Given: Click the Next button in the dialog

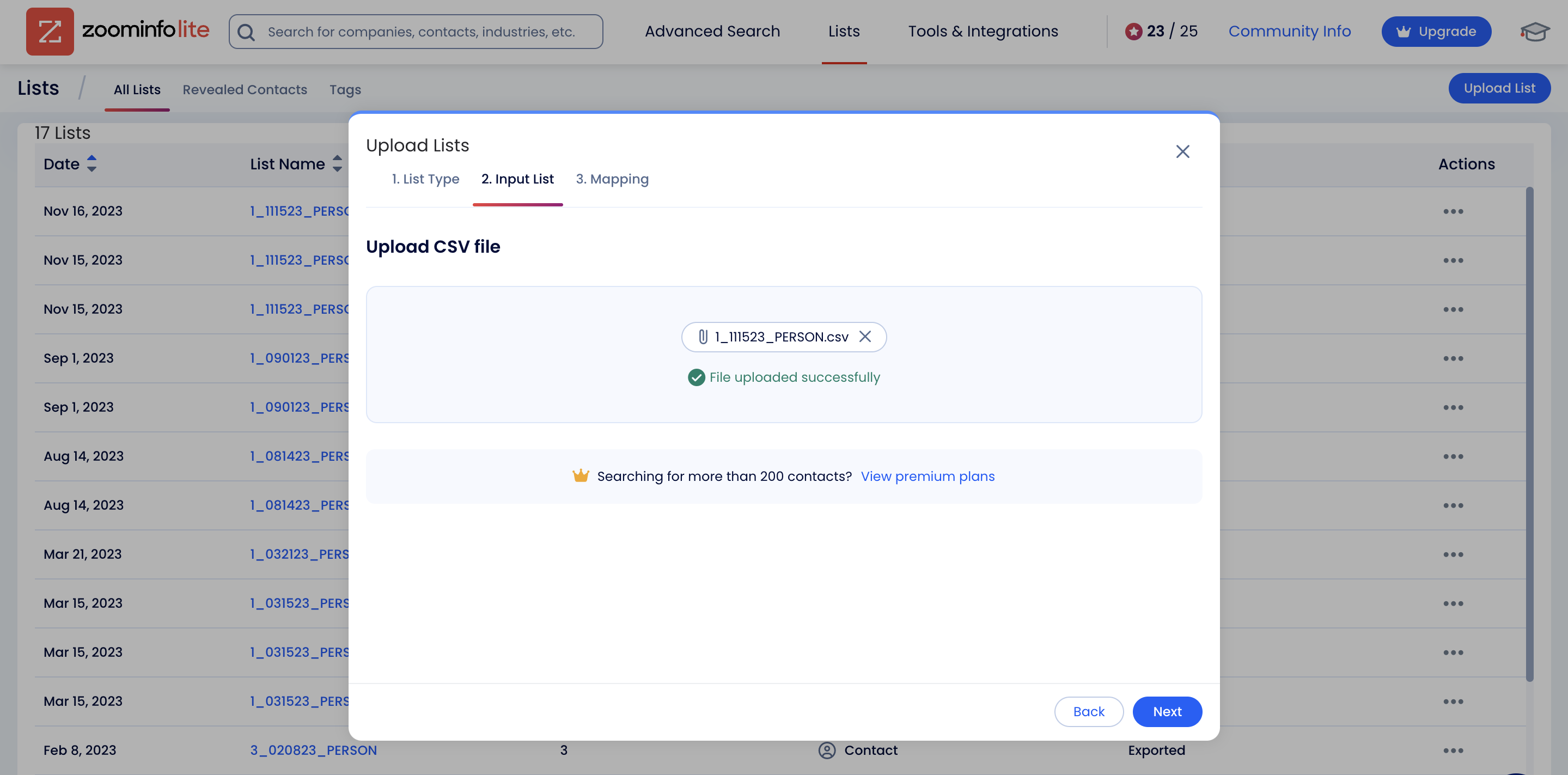Looking at the screenshot, I should point(1167,711).
